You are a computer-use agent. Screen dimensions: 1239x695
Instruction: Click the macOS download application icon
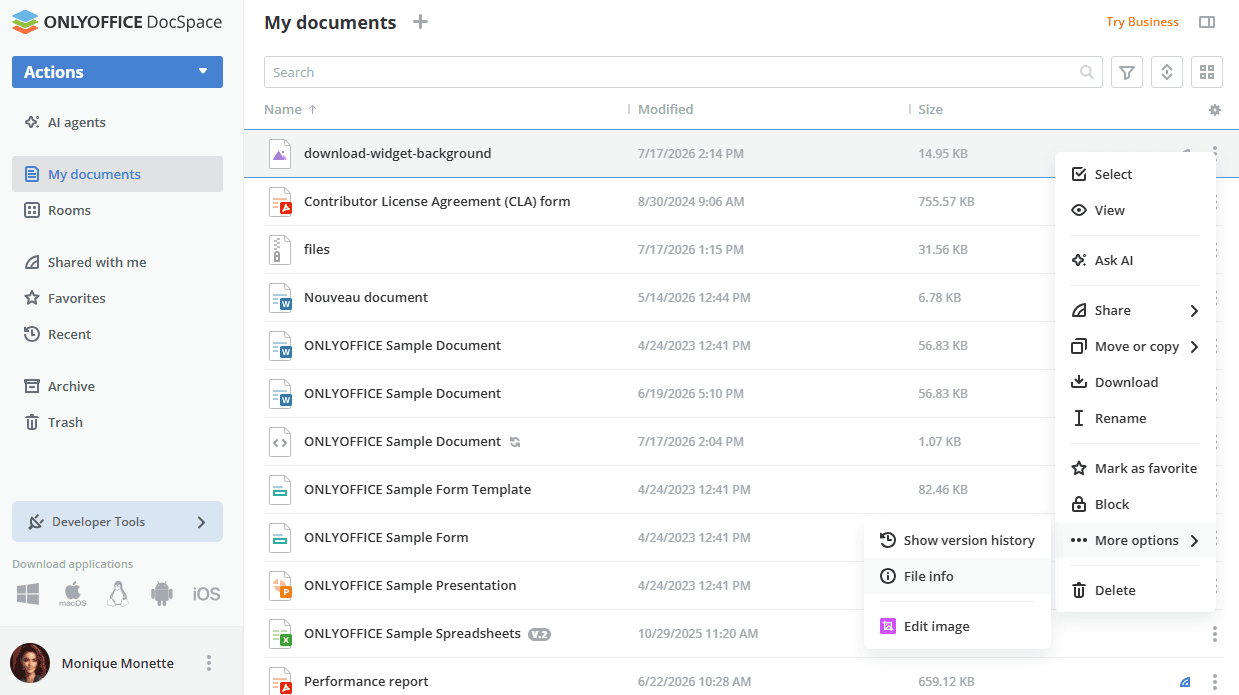pos(72,594)
